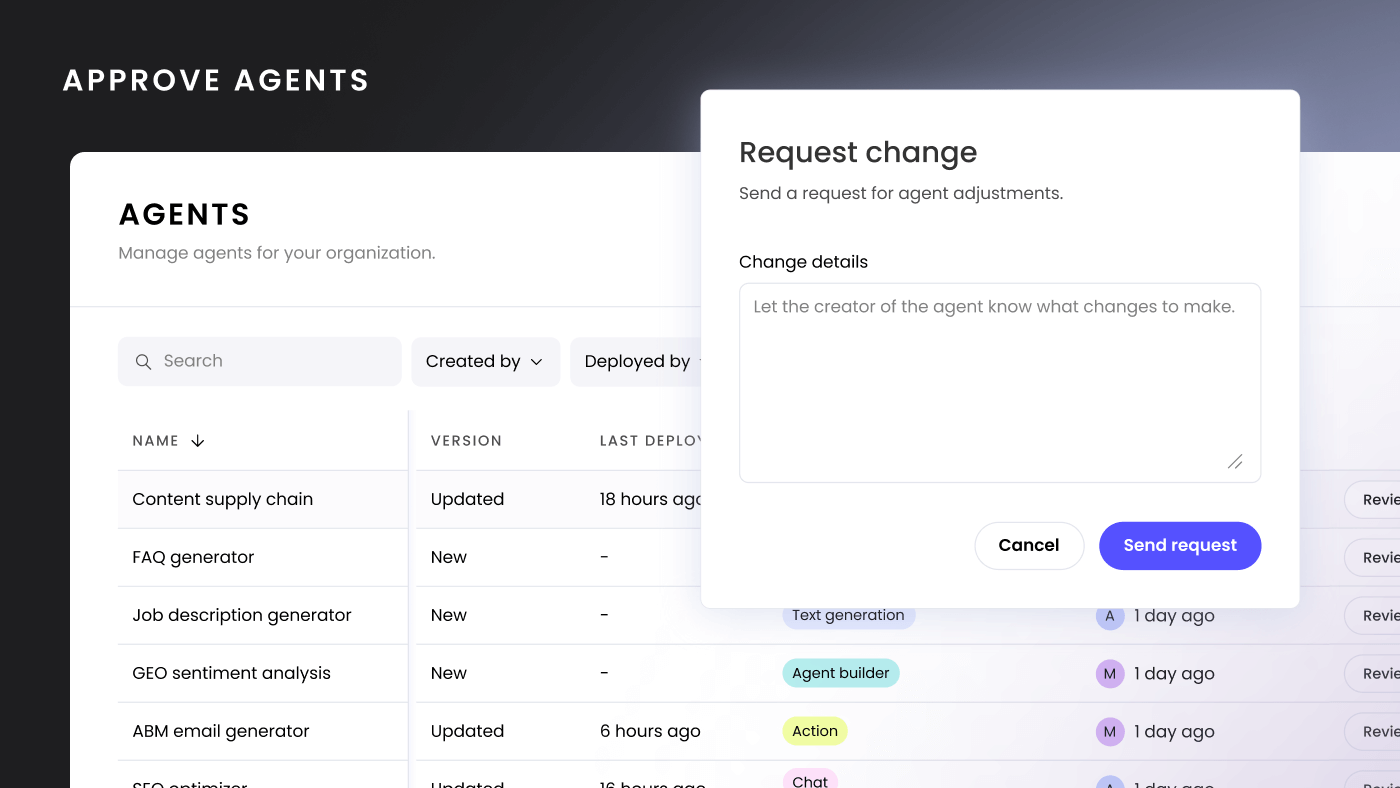The height and width of the screenshot is (788, 1400).
Task: Click into the Search agents field
Action: (270, 362)
